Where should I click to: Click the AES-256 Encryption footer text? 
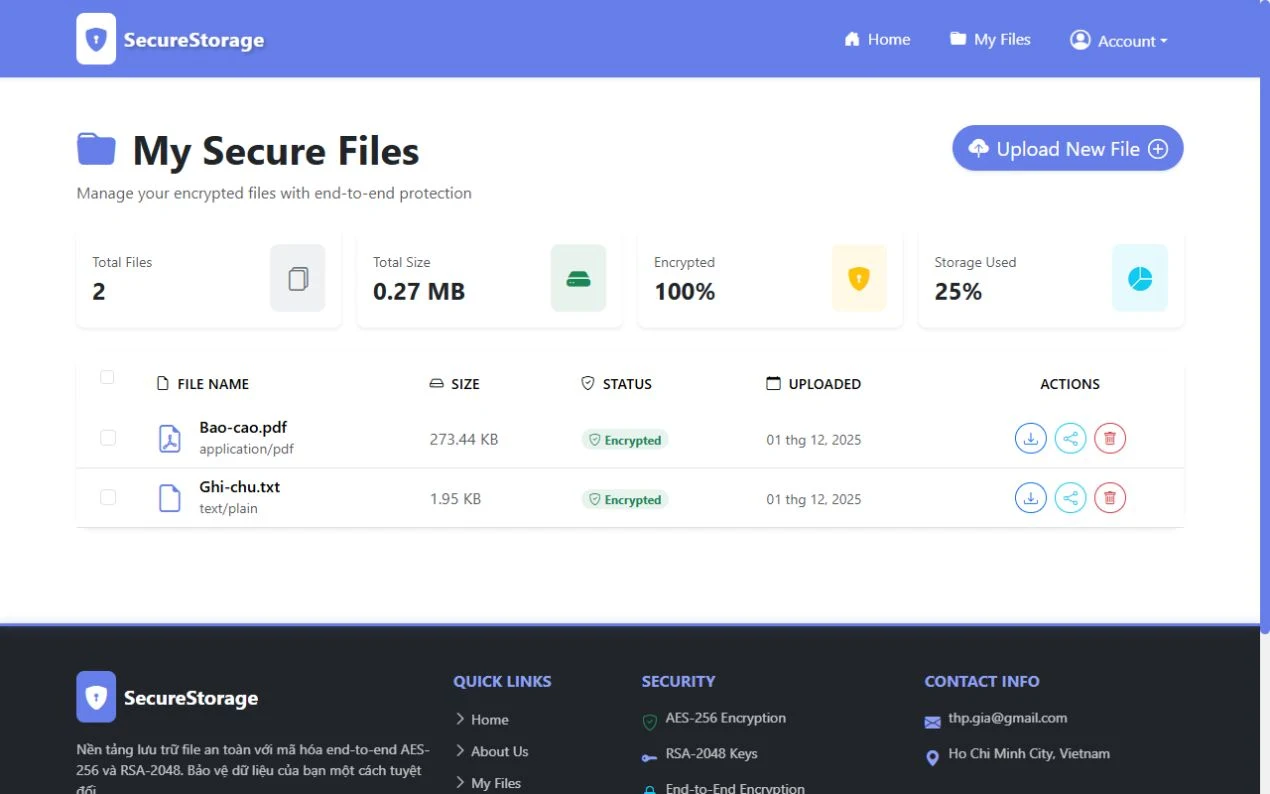click(726, 718)
